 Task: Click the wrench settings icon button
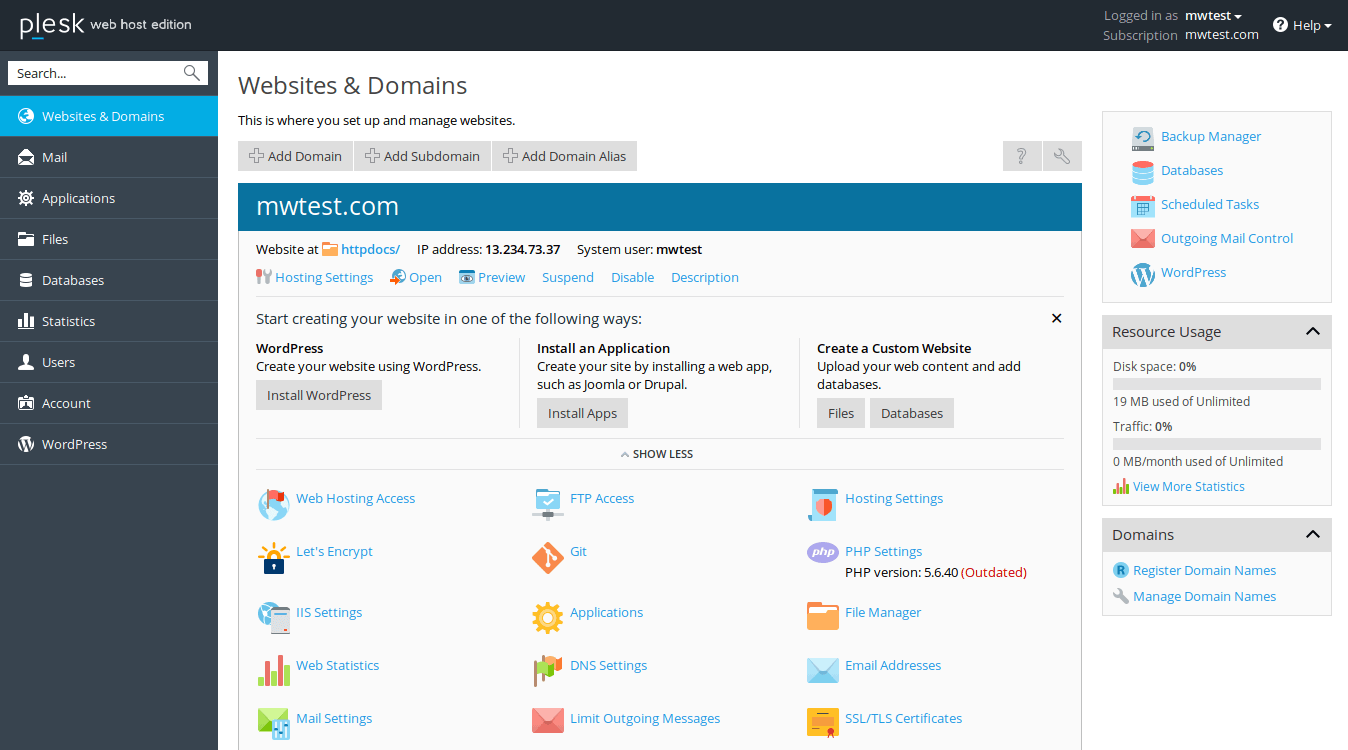coord(1062,156)
